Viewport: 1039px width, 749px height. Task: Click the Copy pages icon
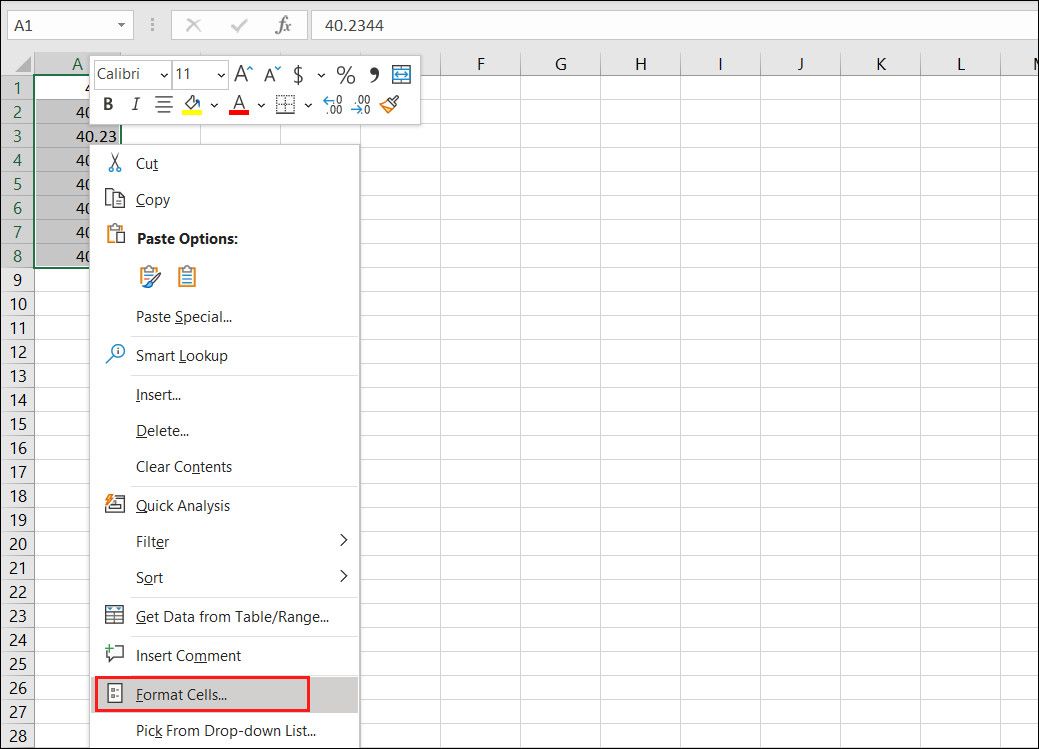115,199
